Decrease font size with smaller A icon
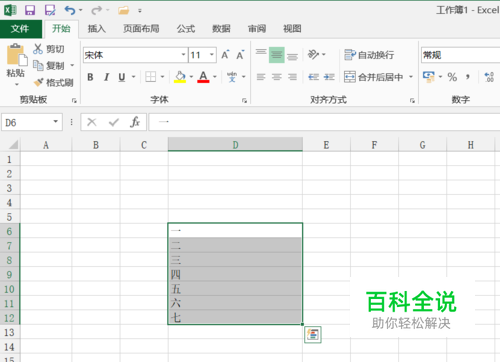 click(x=240, y=55)
